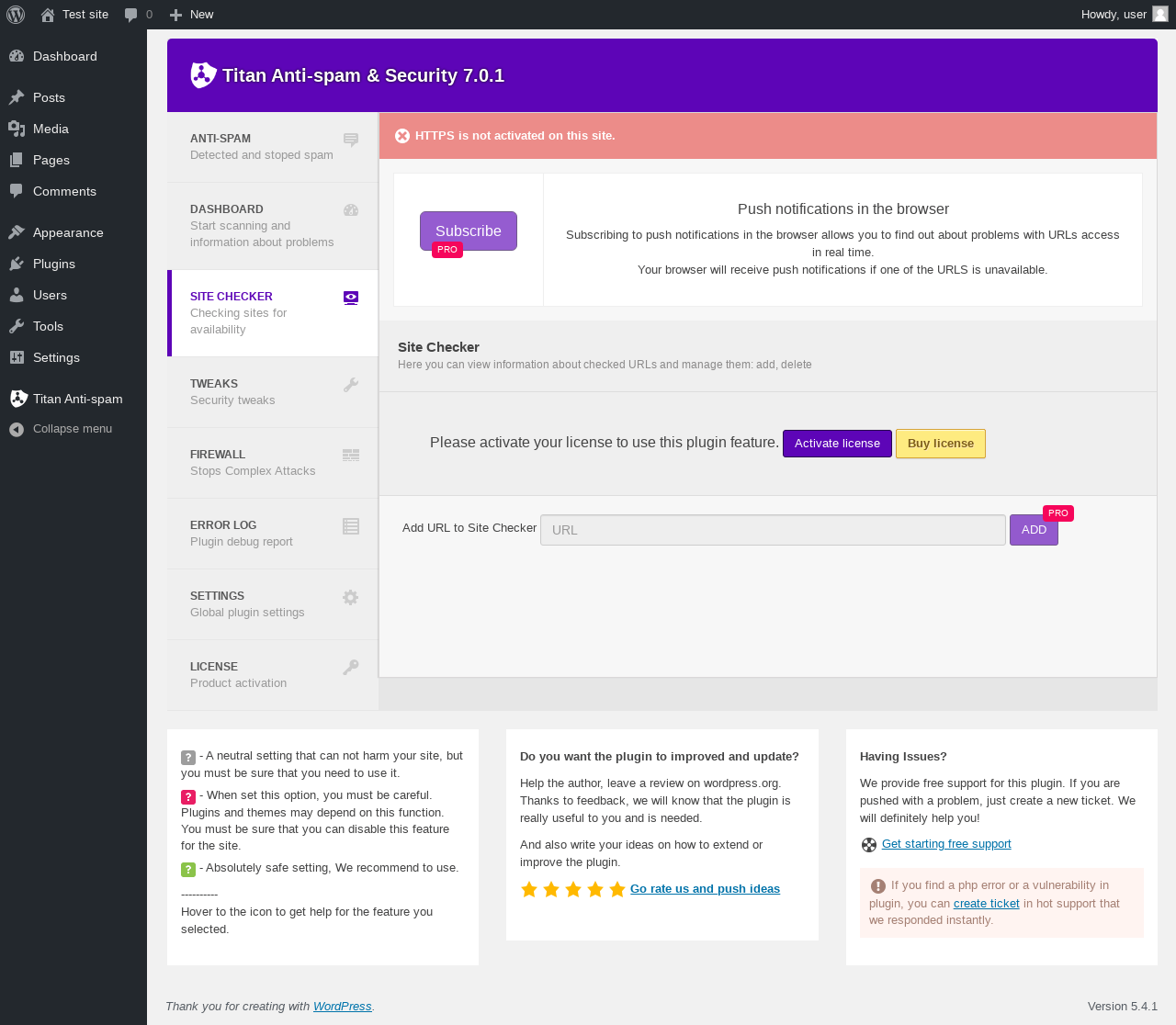Click the vulnerability notice exclamation icon
This screenshot has height=1025, width=1176.
pos(878,886)
